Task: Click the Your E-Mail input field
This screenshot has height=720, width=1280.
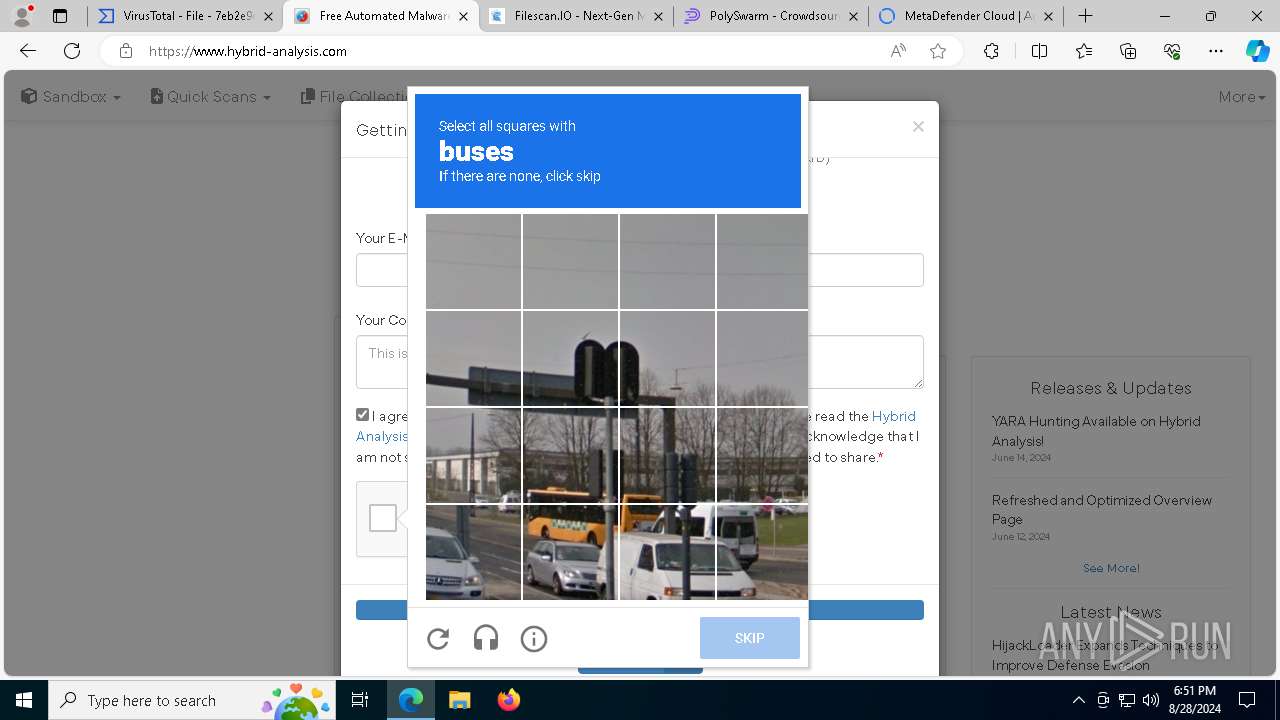Action: 639,270
